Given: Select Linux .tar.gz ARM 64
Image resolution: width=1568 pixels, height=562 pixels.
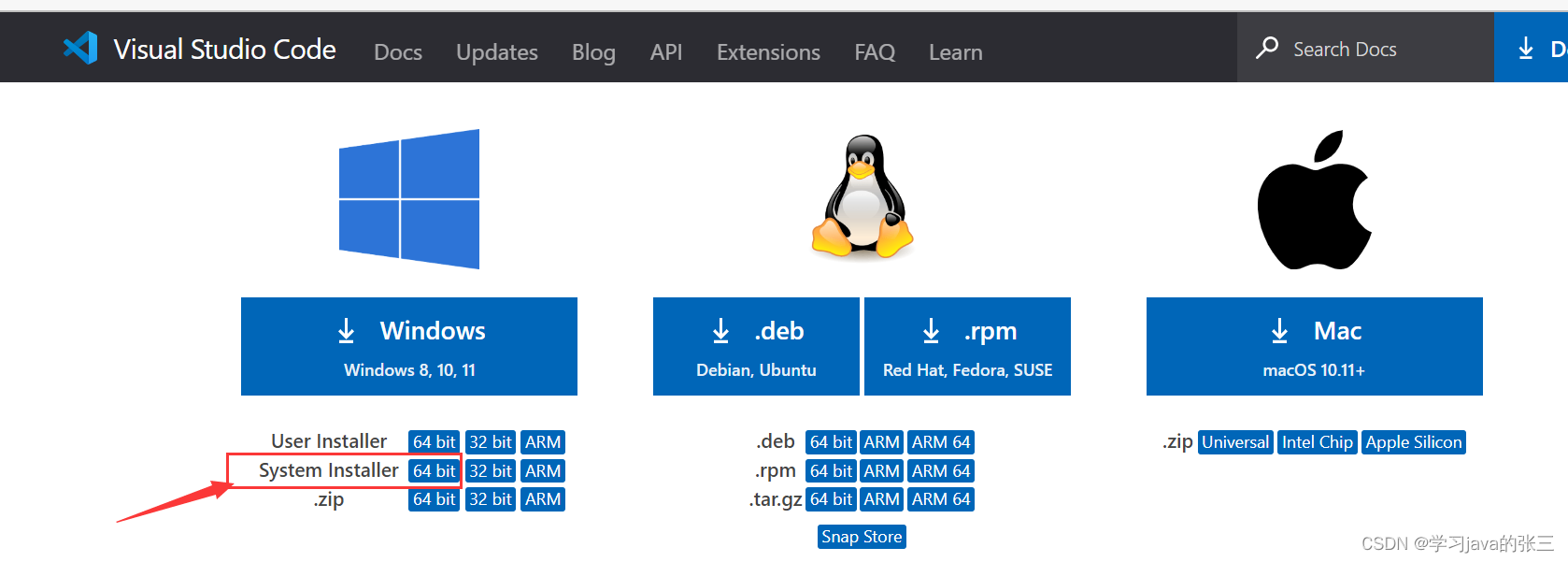Looking at the screenshot, I should 941,499.
